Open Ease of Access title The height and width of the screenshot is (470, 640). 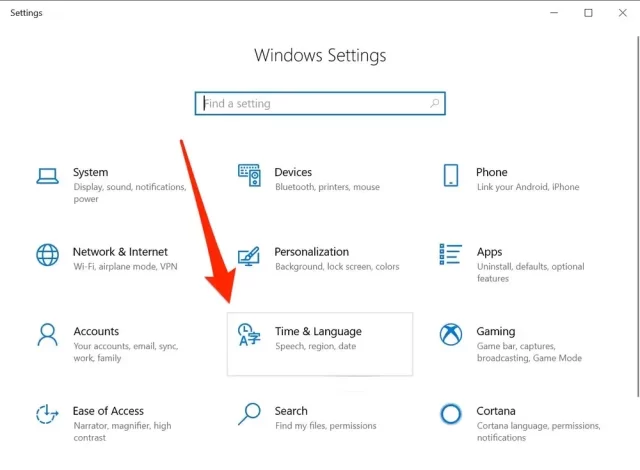[108, 411]
